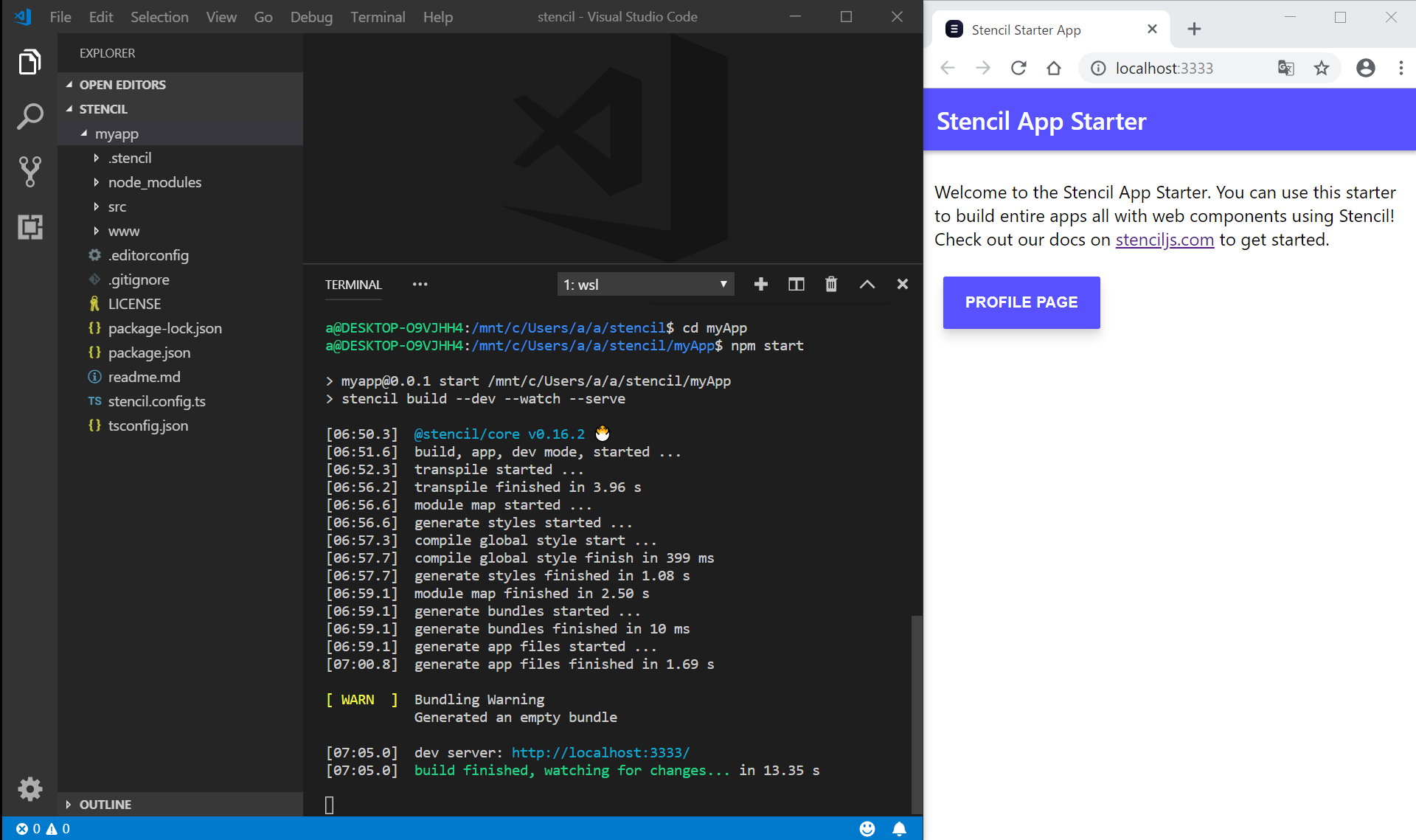
Task: Select the Stencil Starter App browser tab
Action: point(1049,29)
